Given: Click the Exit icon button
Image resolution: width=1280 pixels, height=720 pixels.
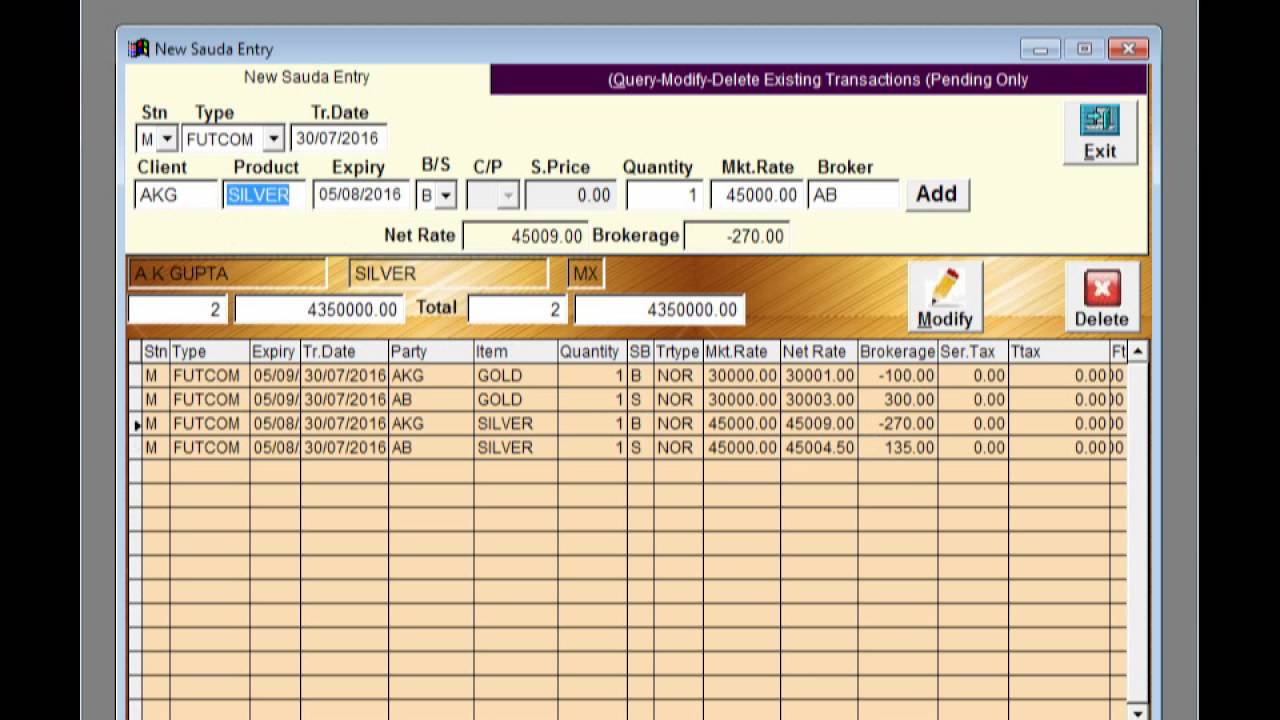Looking at the screenshot, I should (1100, 133).
